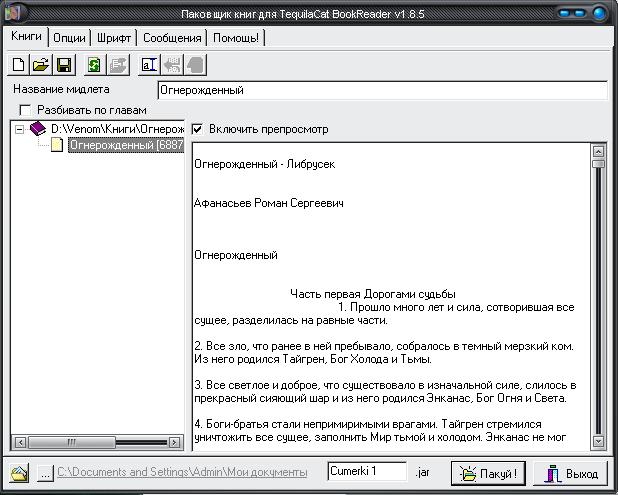This screenshot has width=618, height=495.
Task: Click the green refresh icon
Action: point(94,65)
